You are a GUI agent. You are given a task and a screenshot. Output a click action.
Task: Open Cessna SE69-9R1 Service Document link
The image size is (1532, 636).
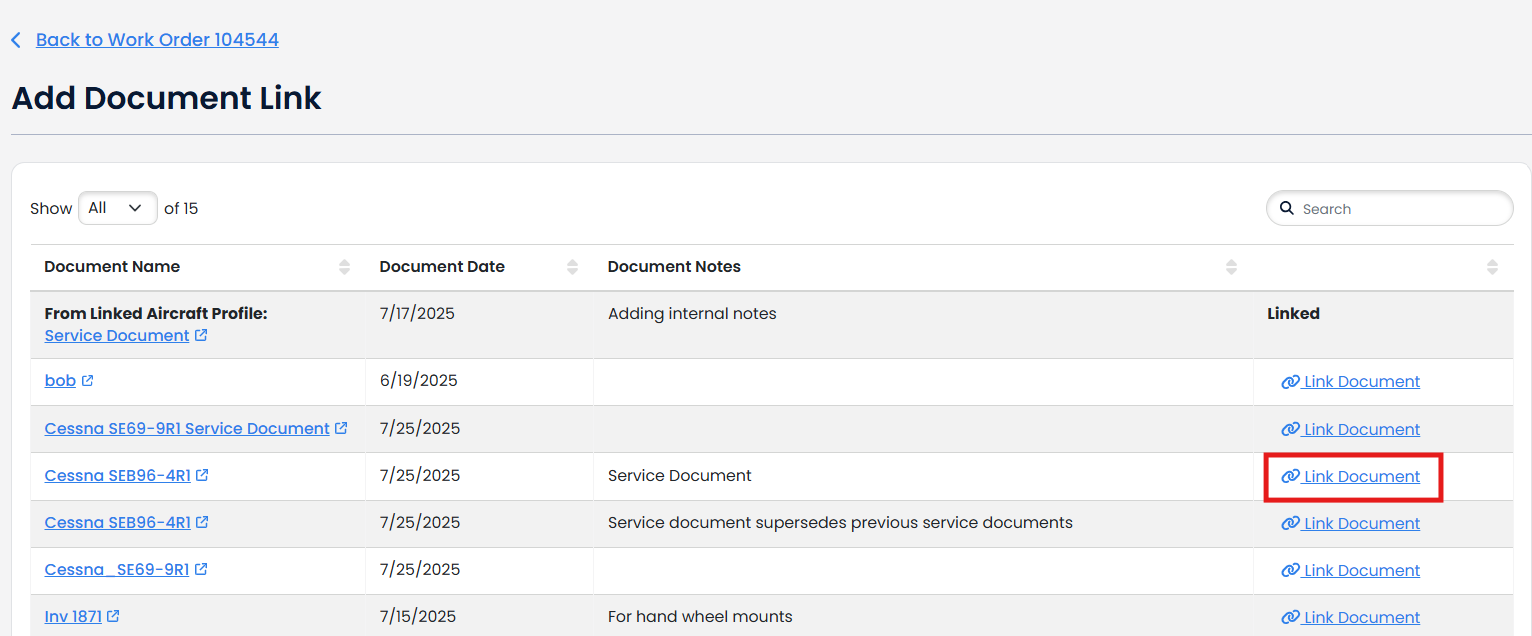point(187,428)
